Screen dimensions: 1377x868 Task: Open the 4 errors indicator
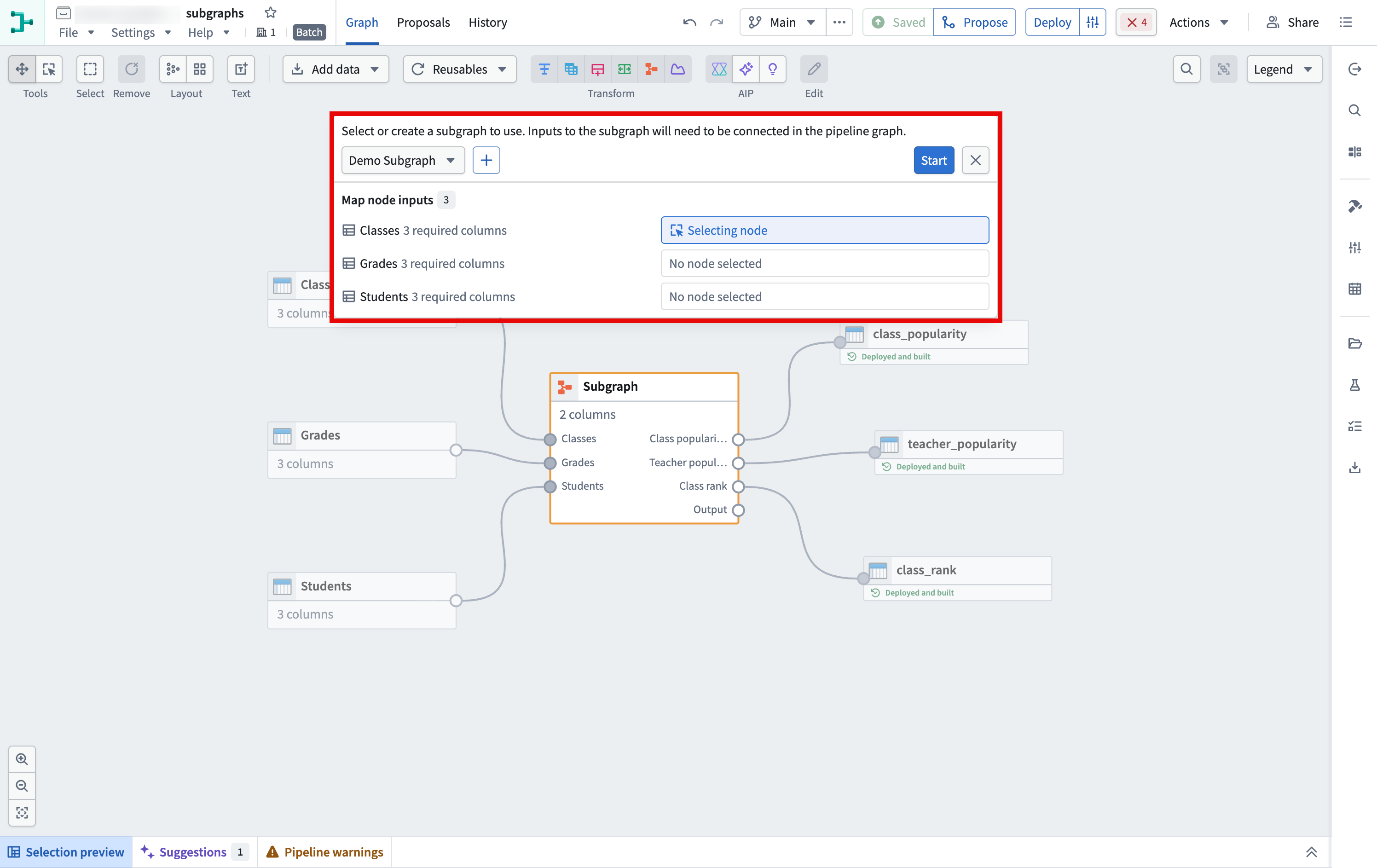tap(1136, 22)
